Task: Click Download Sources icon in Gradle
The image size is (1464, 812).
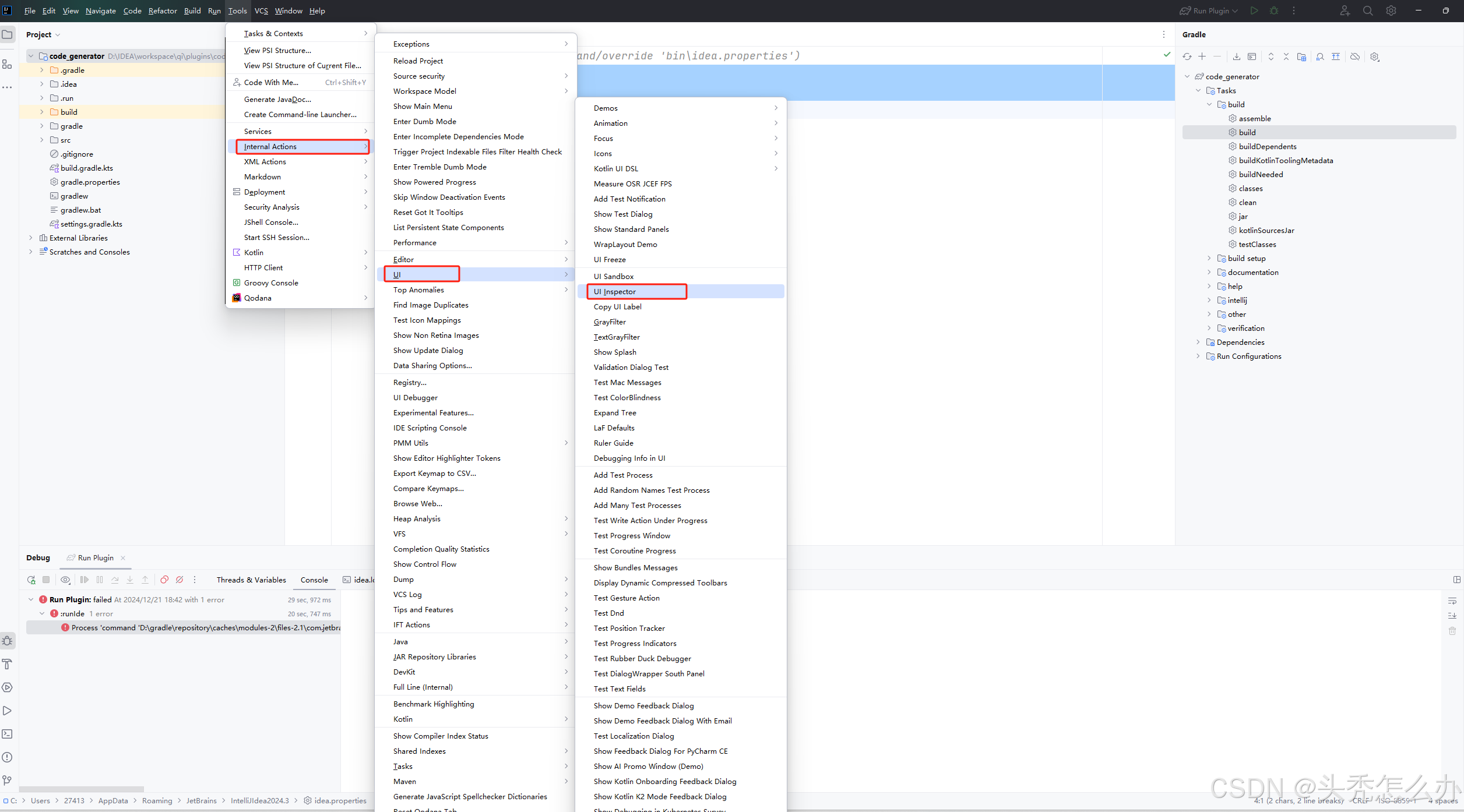Action: point(1237,57)
